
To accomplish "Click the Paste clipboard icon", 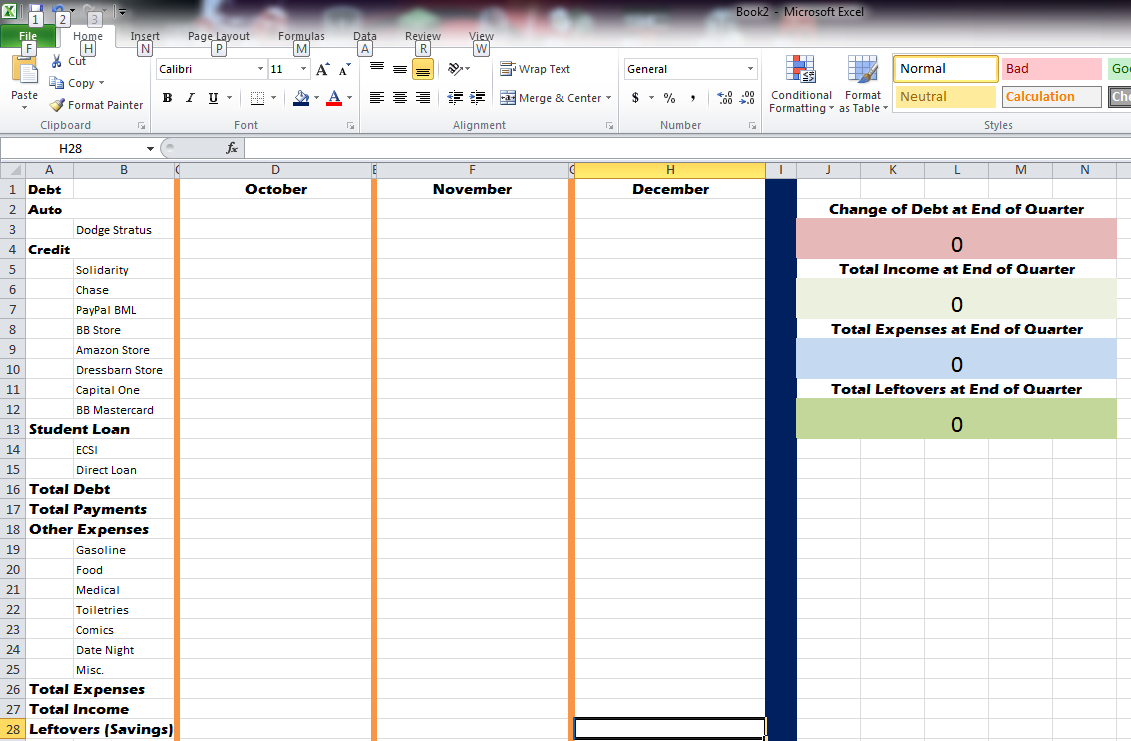I will tap(25, 72).
